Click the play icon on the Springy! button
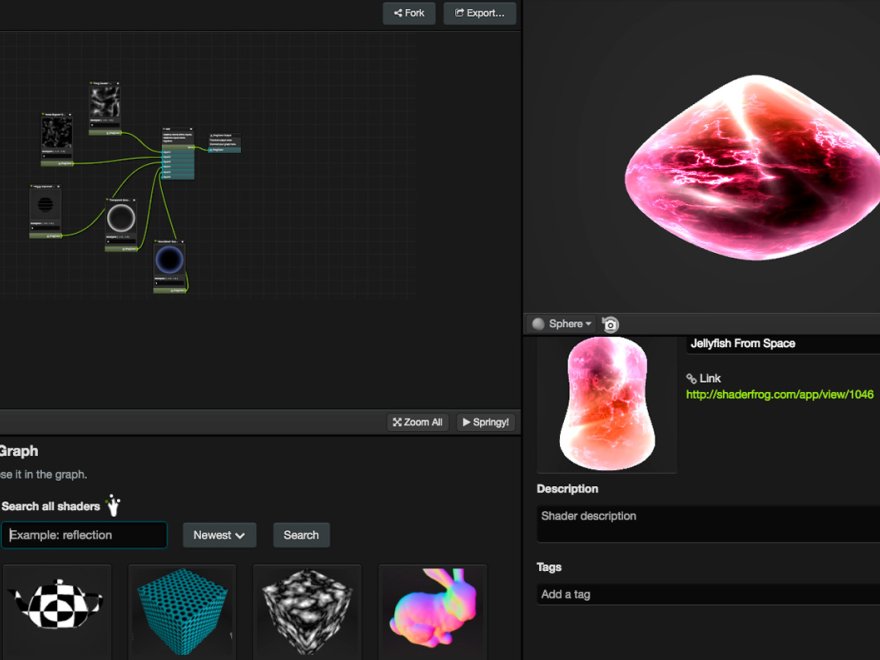Image resolution: width=880 pixels, height=660 pixels. 467,421
